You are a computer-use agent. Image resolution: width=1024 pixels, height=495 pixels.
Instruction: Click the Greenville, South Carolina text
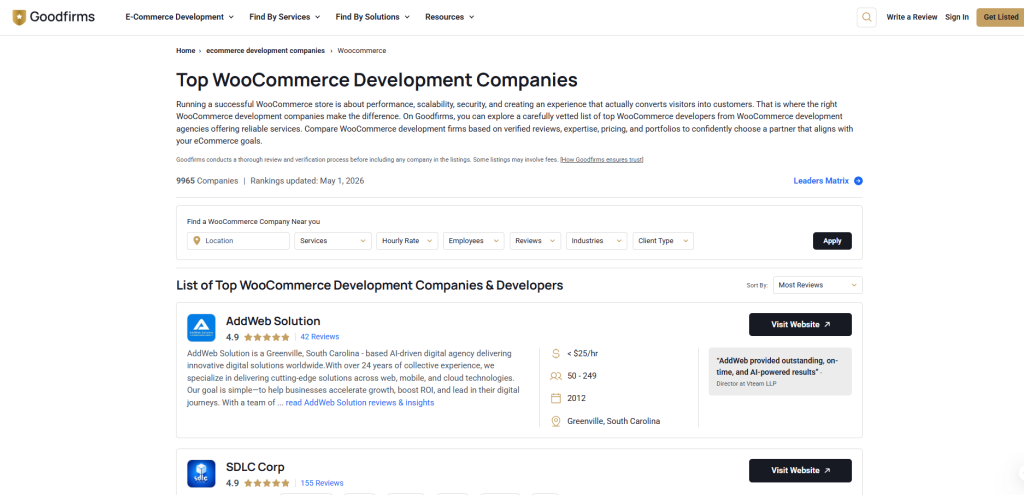pos(614,421)
